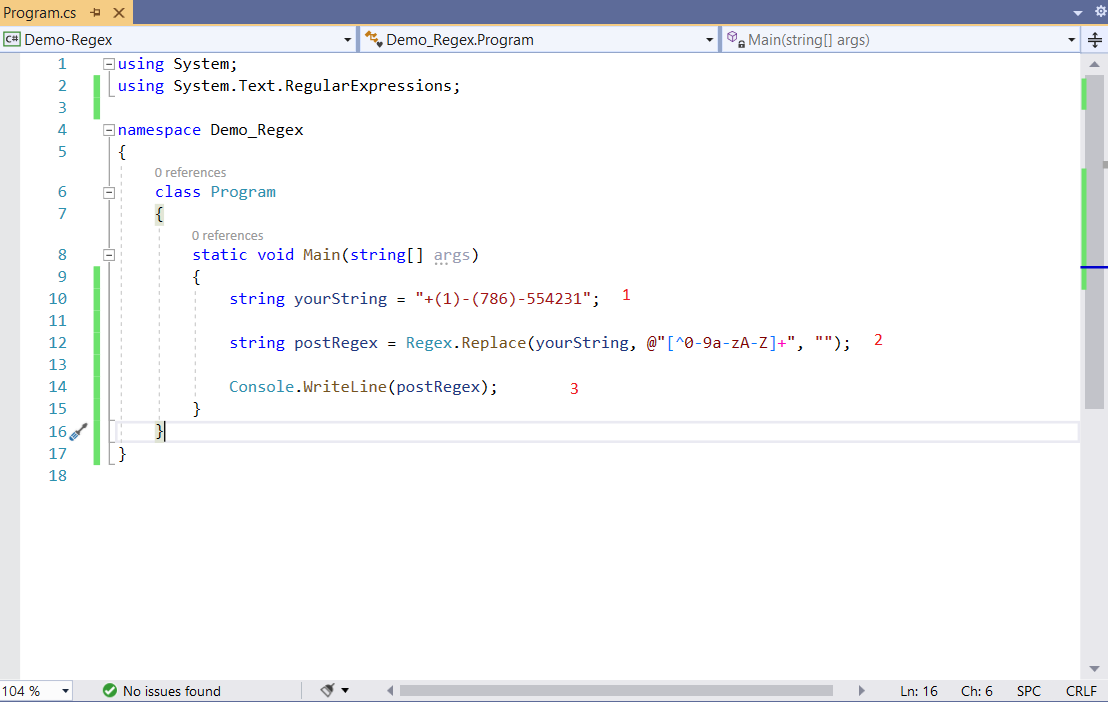Collapse the Main method using its fold box

(x=108, y=254)
